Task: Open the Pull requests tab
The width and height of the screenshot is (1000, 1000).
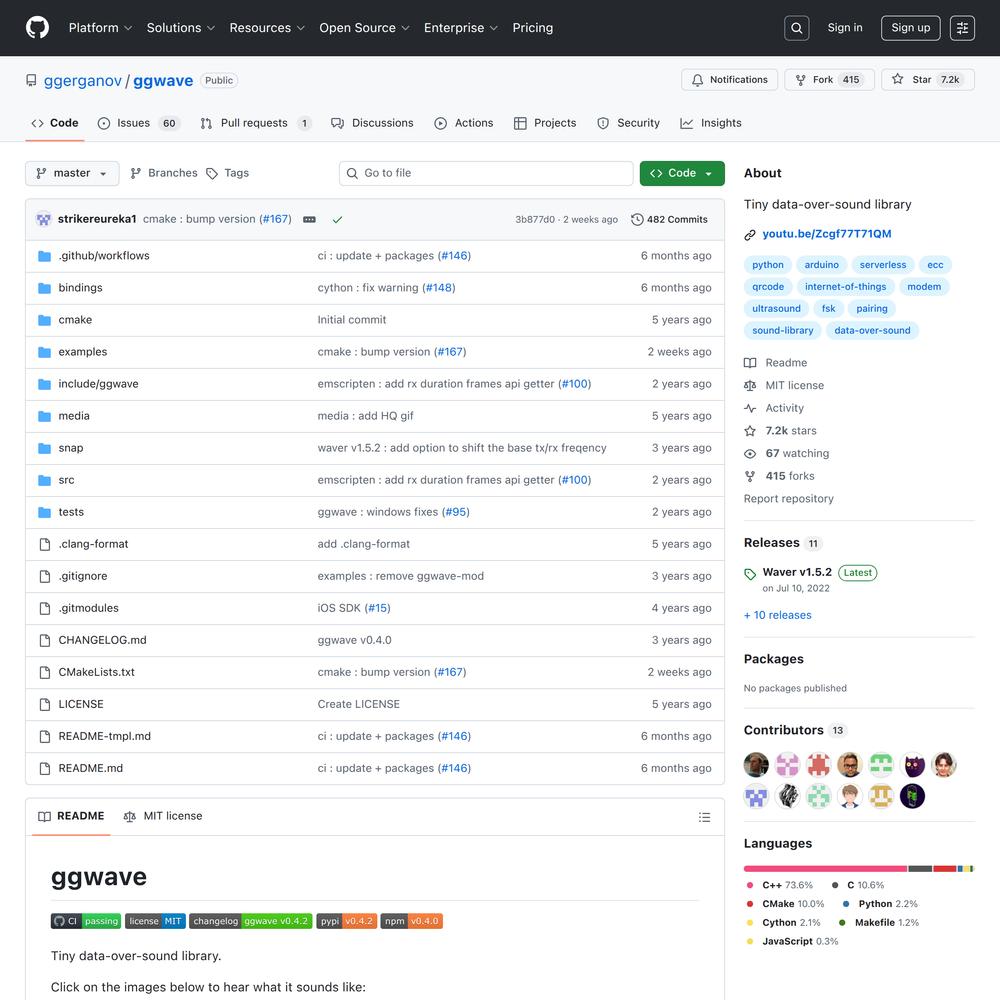Action: pos(254,123)
